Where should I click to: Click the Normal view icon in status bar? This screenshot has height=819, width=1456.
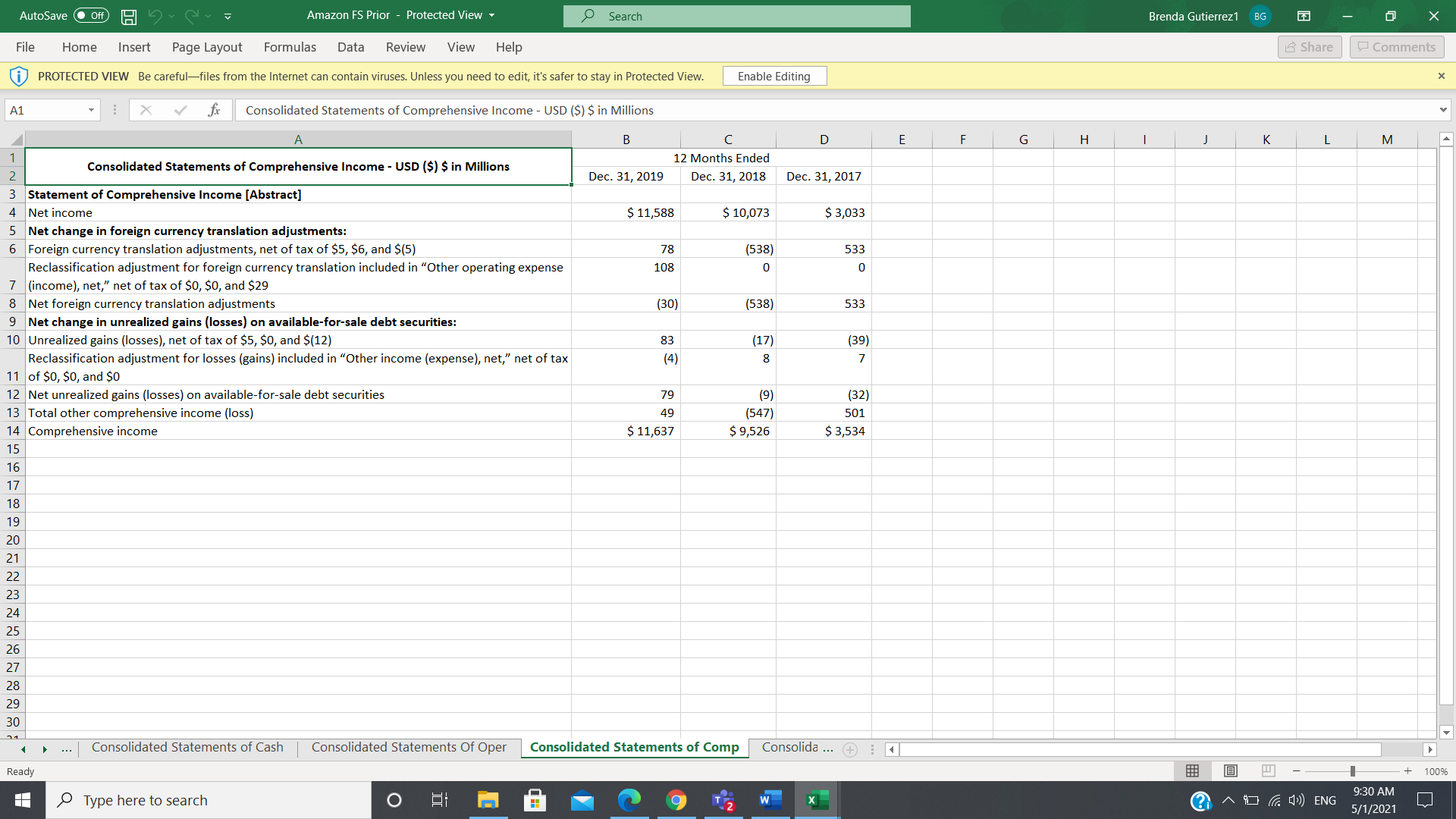tap(1192, 770)
